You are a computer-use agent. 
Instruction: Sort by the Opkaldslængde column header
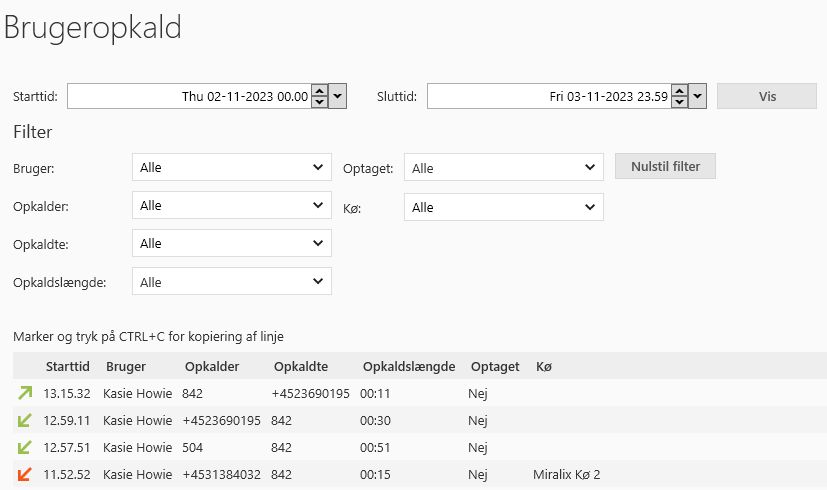point(409,367)
